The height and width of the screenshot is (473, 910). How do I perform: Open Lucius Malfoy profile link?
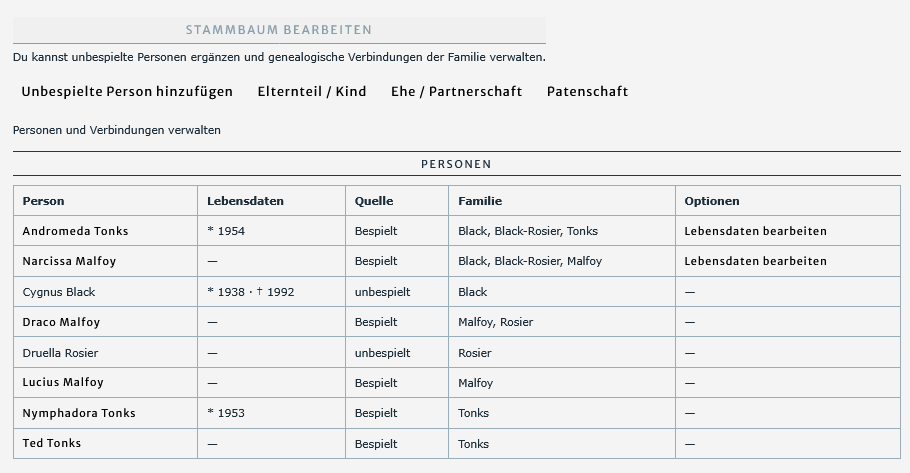(63, 382)
